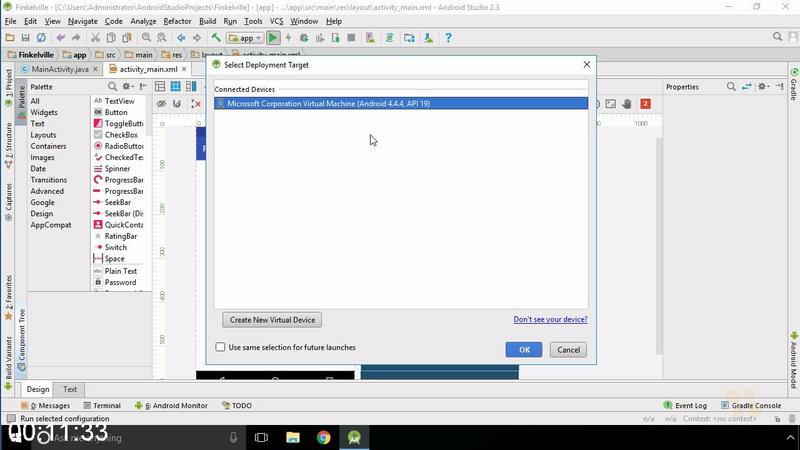Open the app run configuration dropdown
800x450 pixels.
[x=245, y=38]
